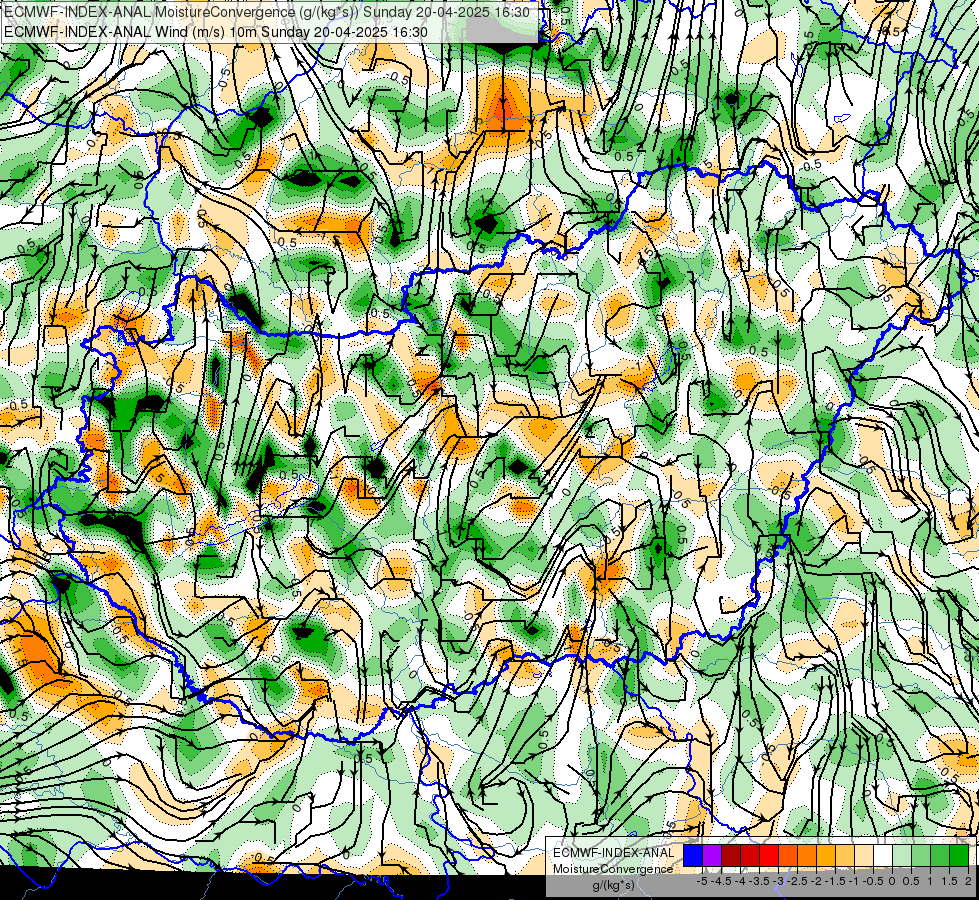The image size is (979, 900).
Task: Click the MoistureConvergence header title line
Action: click(267, 12)
